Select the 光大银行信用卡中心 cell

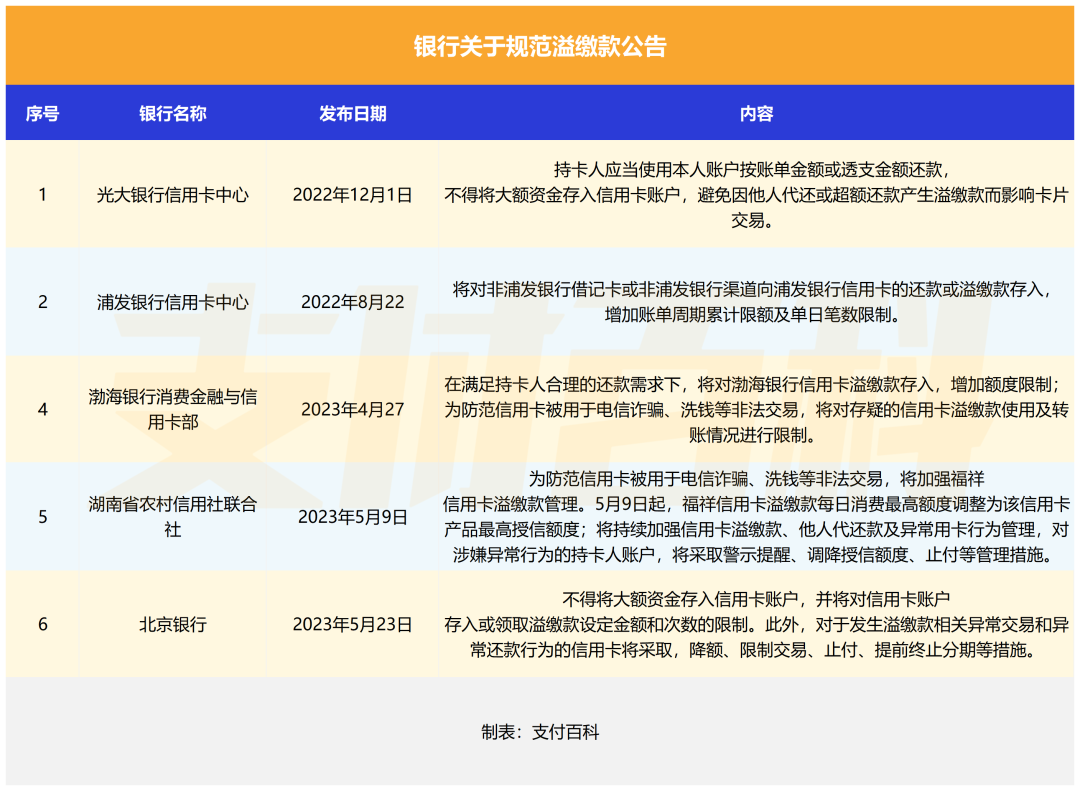pyautogui.click(x=173, y=195)
